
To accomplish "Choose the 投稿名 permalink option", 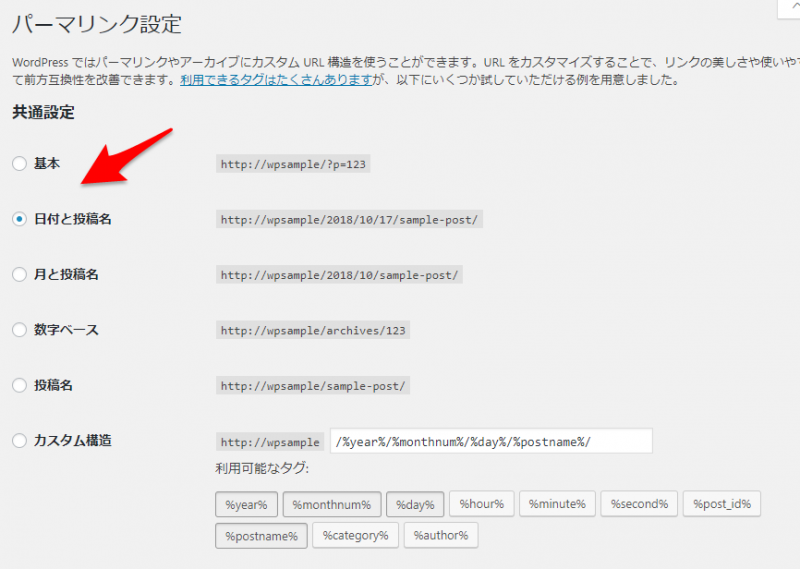I will tap(19, 385).
